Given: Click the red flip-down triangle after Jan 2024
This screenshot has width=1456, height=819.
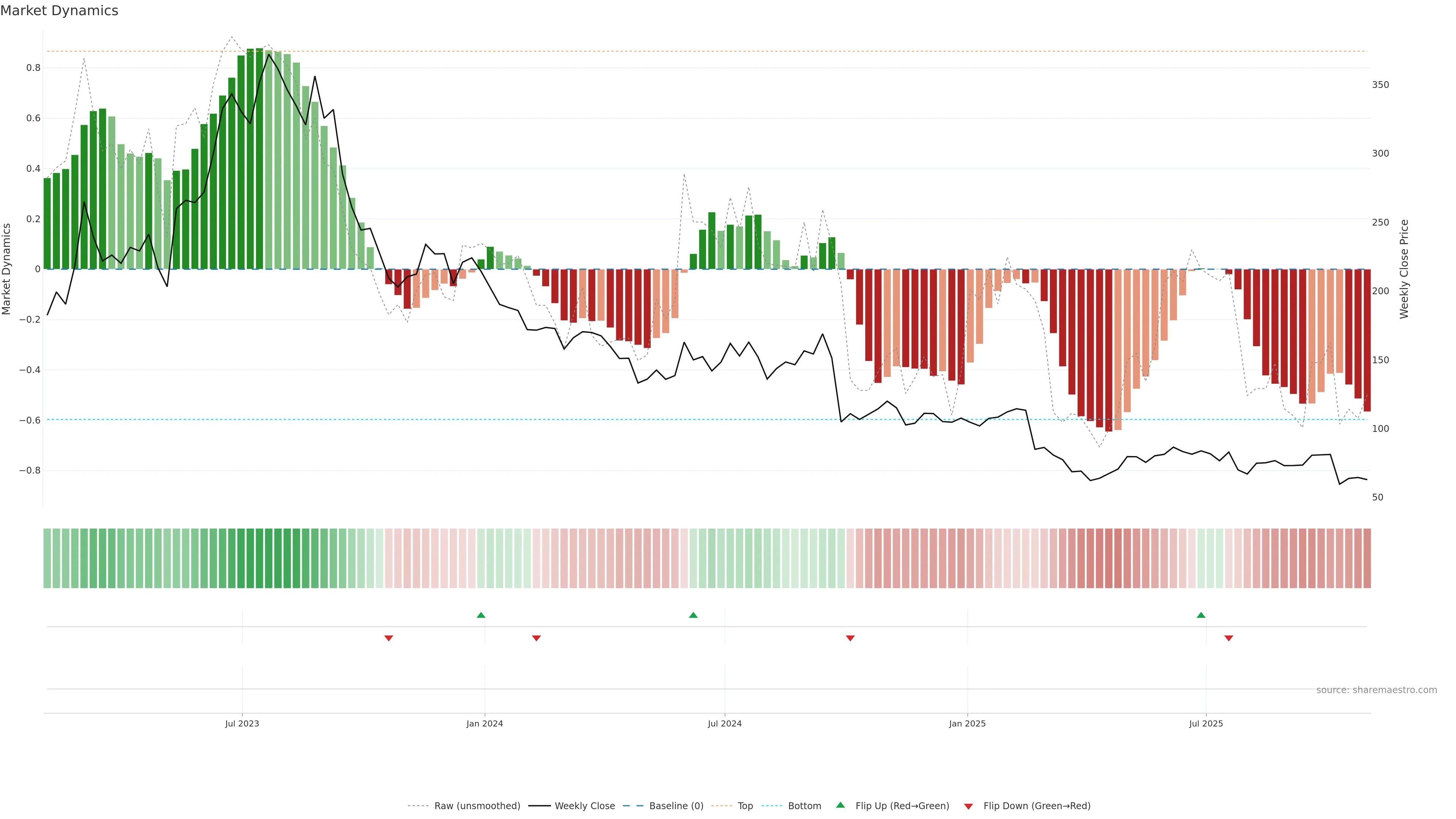Looking at the screenshot, I should (537, 638).
